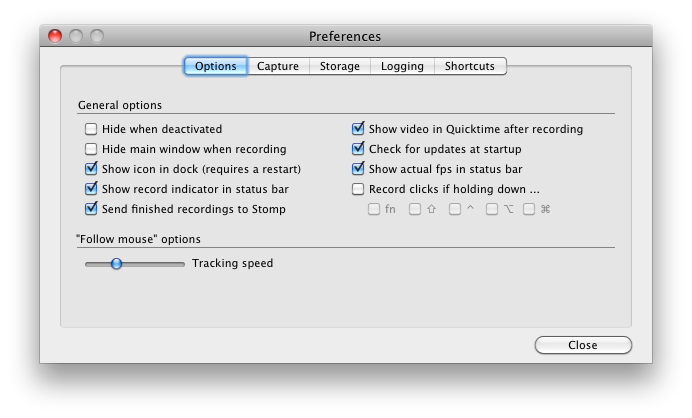Check the fn modifier key box
Viewport: 692px width, 418px height.
[x=374, y=210]
